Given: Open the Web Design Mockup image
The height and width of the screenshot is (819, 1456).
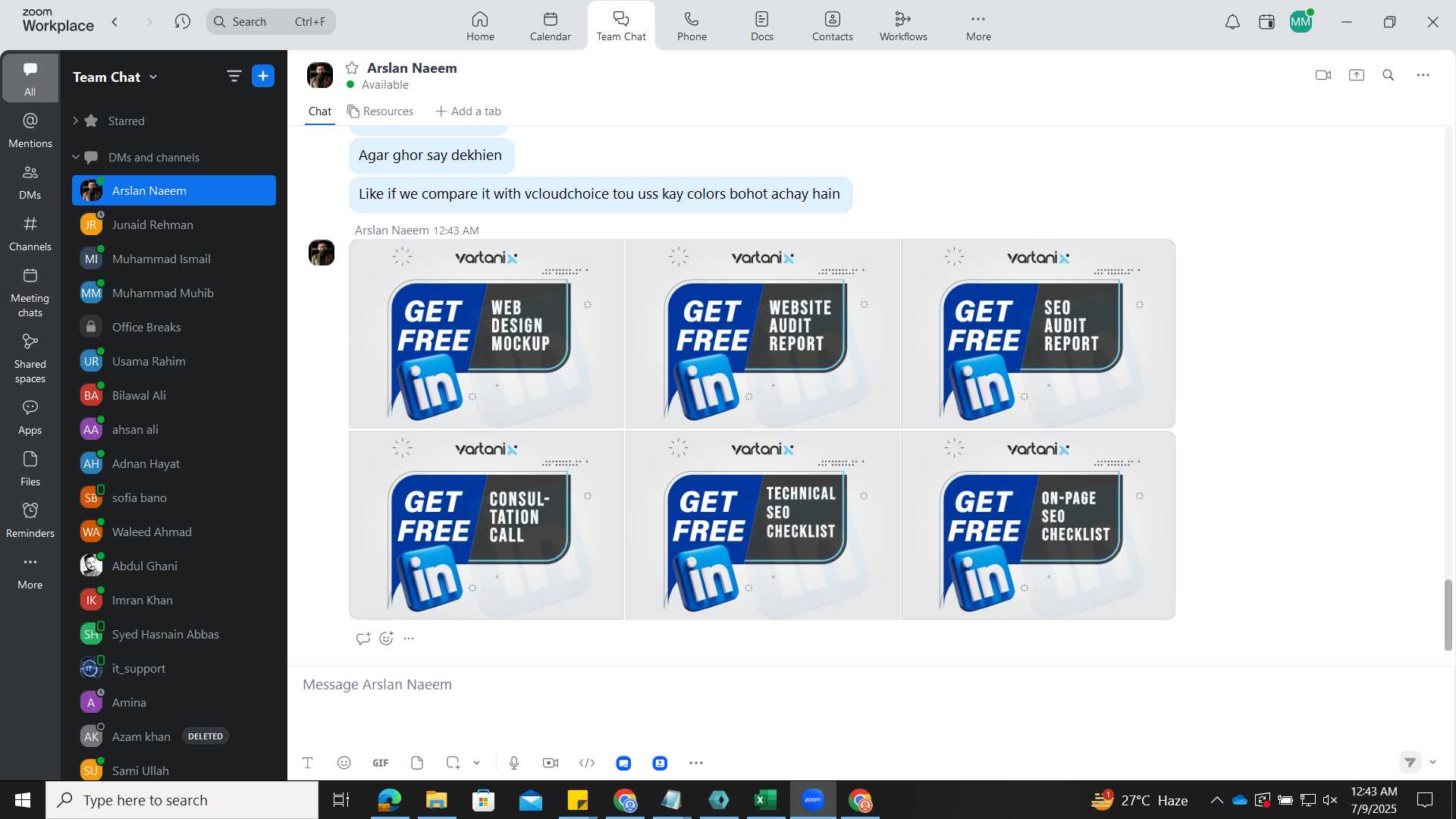Looking at the screenshot, I should click(x=486, y=334).
